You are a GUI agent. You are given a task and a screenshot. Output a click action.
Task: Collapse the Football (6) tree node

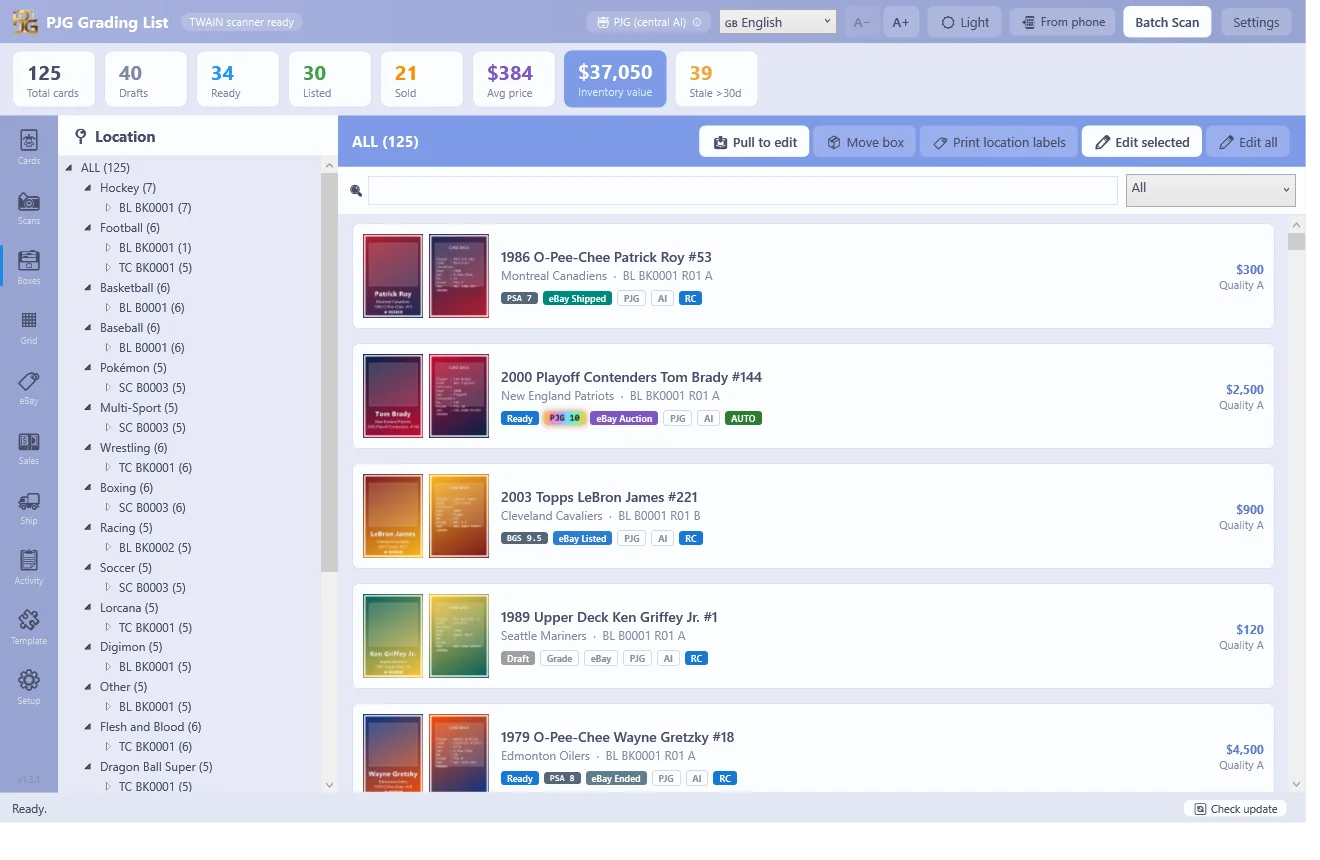coord(88,228)
